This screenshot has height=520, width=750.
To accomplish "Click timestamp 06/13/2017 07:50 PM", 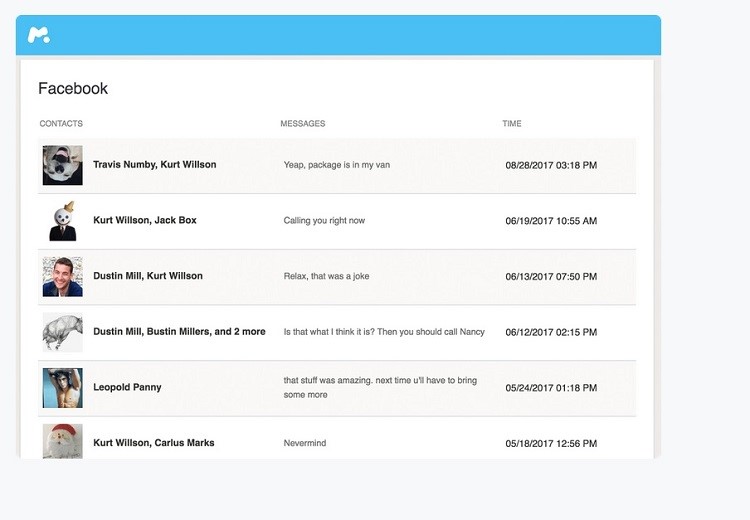I will click(x=551, y=277).
